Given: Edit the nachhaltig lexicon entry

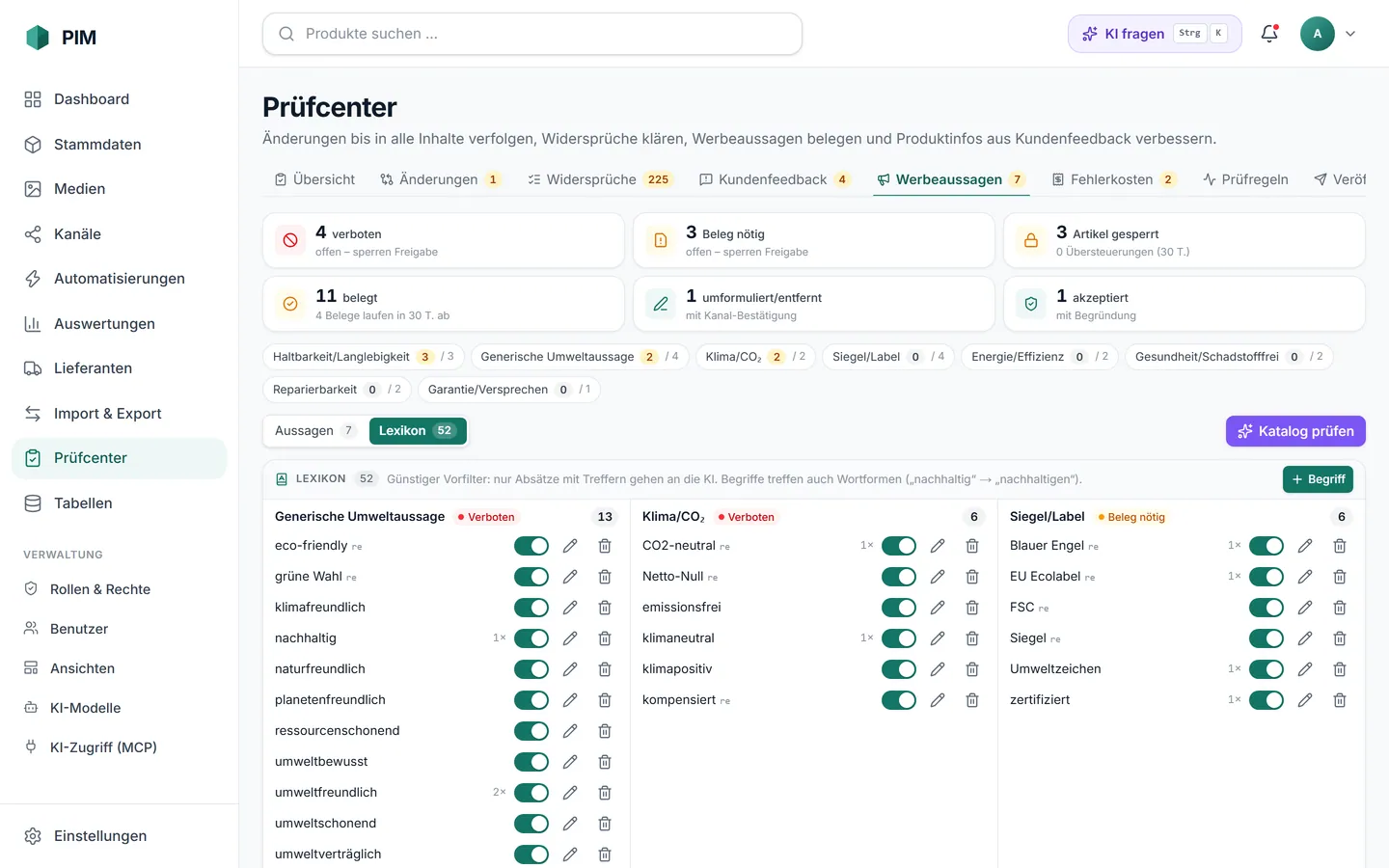Looking at the screenshot, I should [570, 638].
